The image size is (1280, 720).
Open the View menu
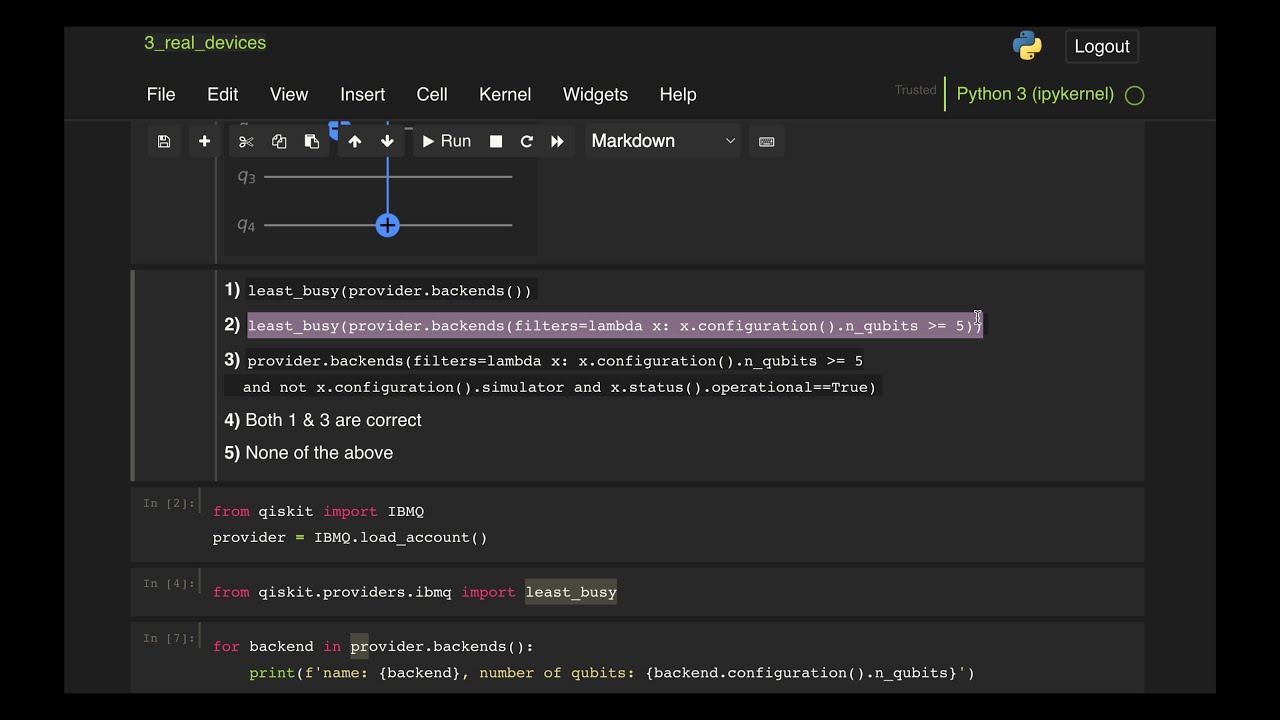[x=289, y=94]
